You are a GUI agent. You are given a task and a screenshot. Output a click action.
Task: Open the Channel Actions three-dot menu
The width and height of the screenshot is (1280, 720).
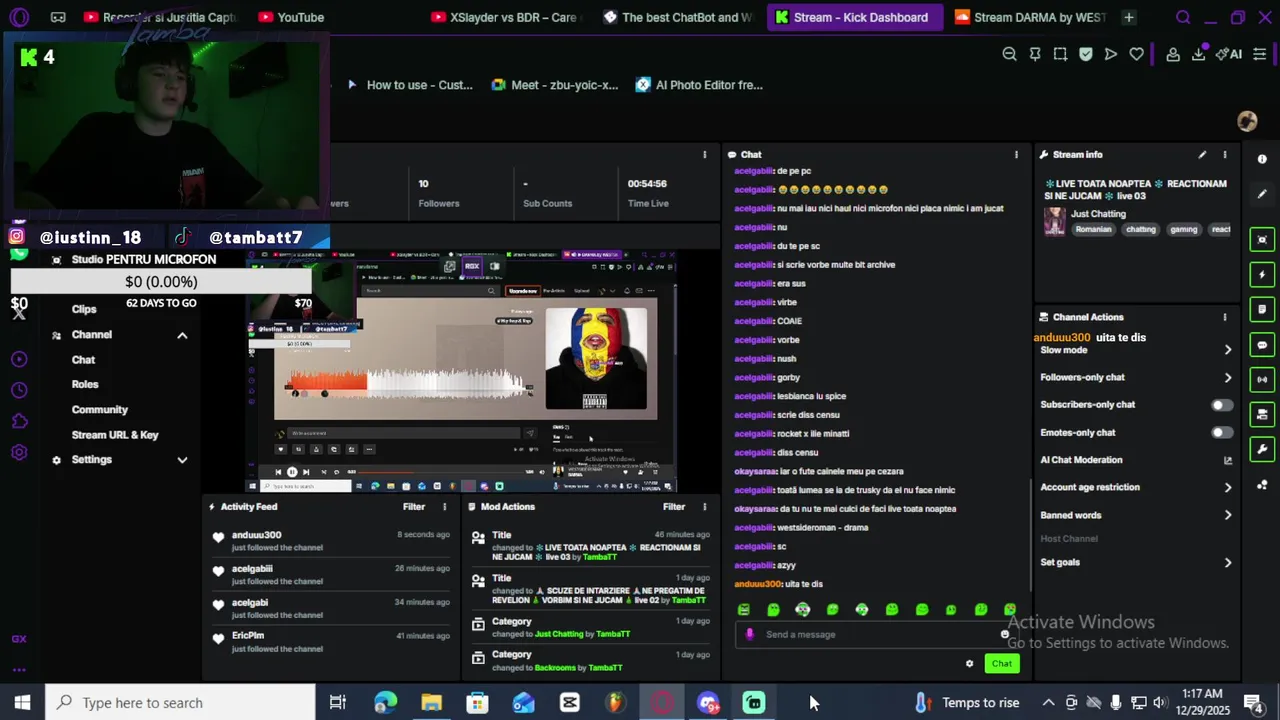pyautogui.click(x=1224, y=317)
